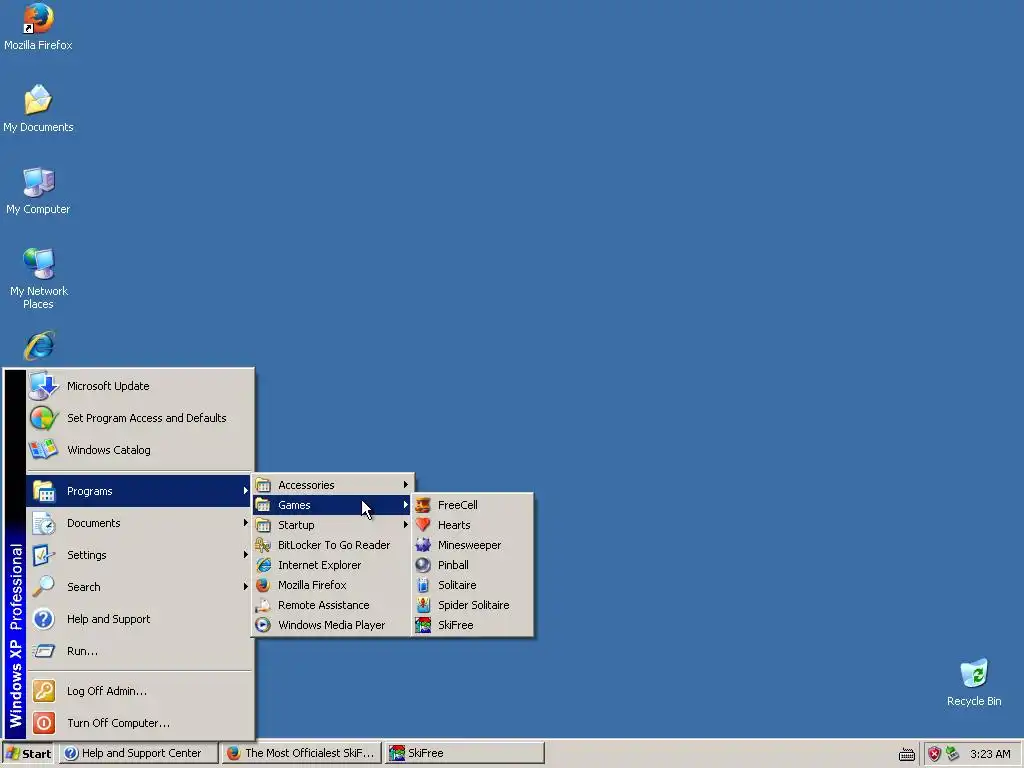Click the Solitaire game icon
The height and width of the screenshot is (768, 1024).
pos(423,585)
